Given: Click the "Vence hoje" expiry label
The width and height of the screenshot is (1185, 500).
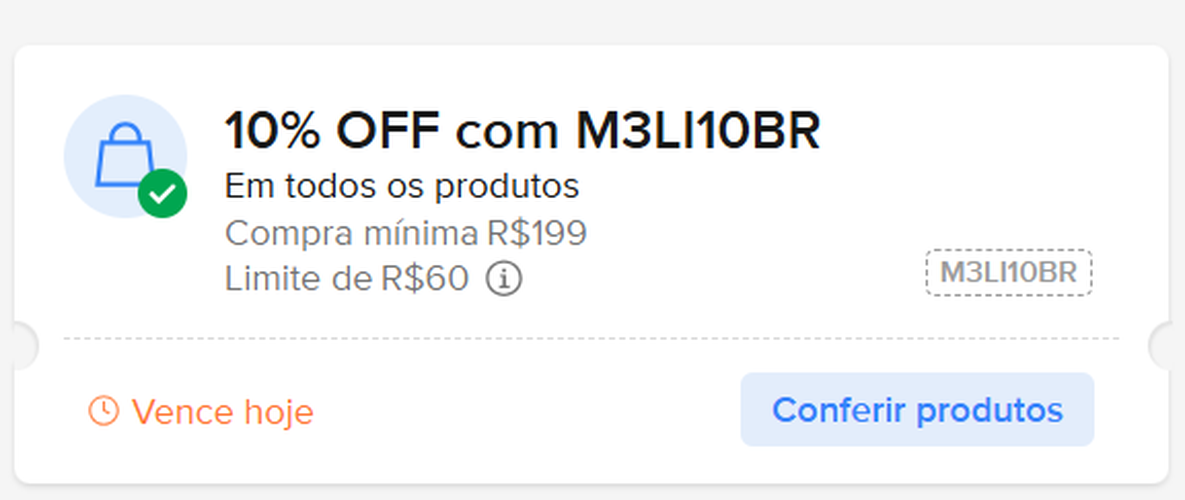Looking at the screenshot, I should coord(222,411).
